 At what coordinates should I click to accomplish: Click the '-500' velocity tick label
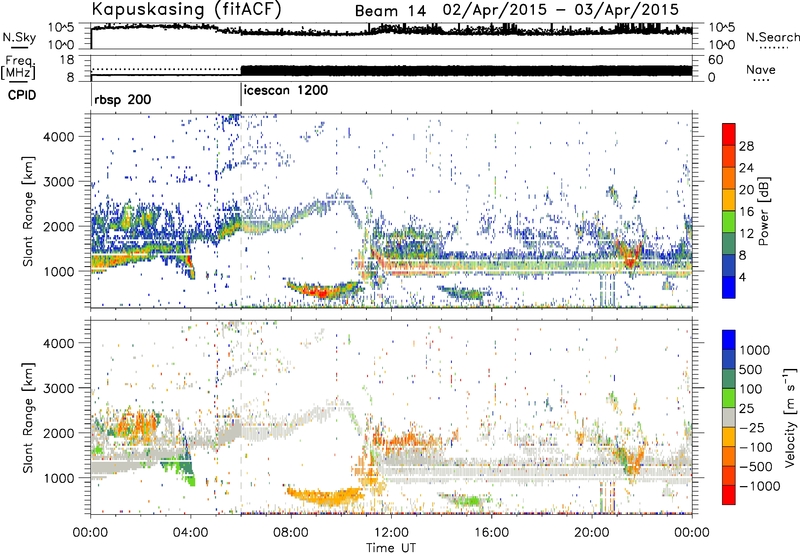[756, 467]
